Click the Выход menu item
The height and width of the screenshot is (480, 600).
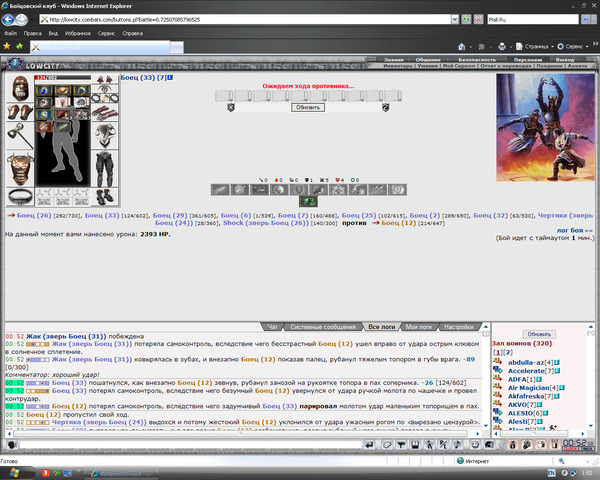[565, 60]
